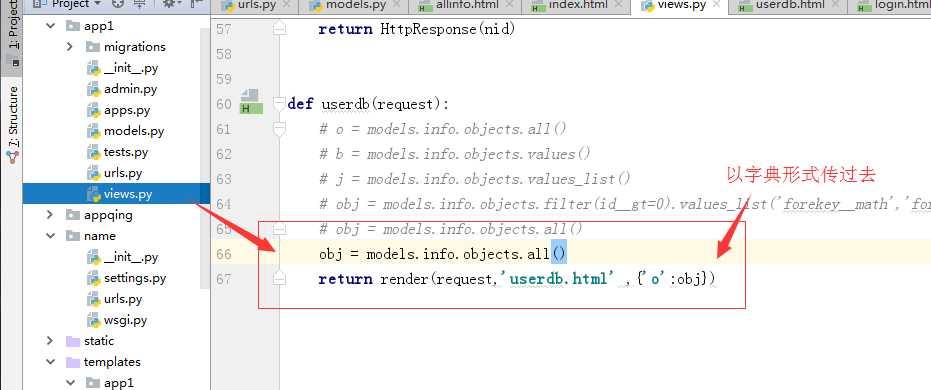Viewport: 931px width, 390px height.
Task: Close the allinfo.html editor tab
Action: coord(508,5)
